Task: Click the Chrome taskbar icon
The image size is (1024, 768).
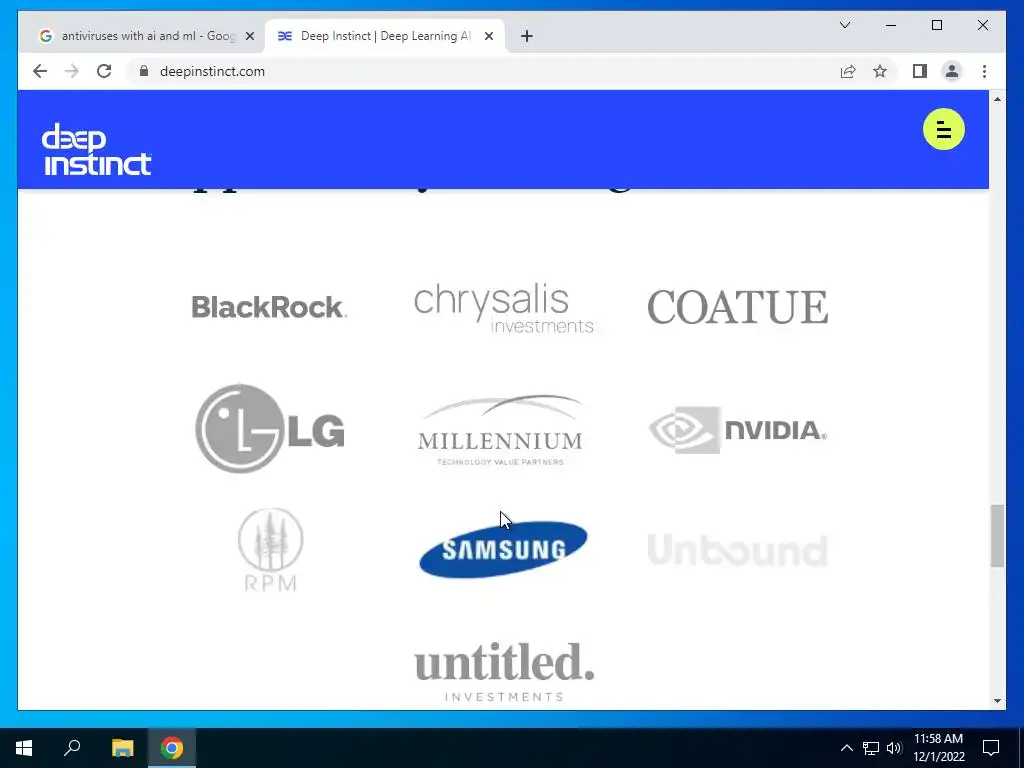Action: coord(172,748)
